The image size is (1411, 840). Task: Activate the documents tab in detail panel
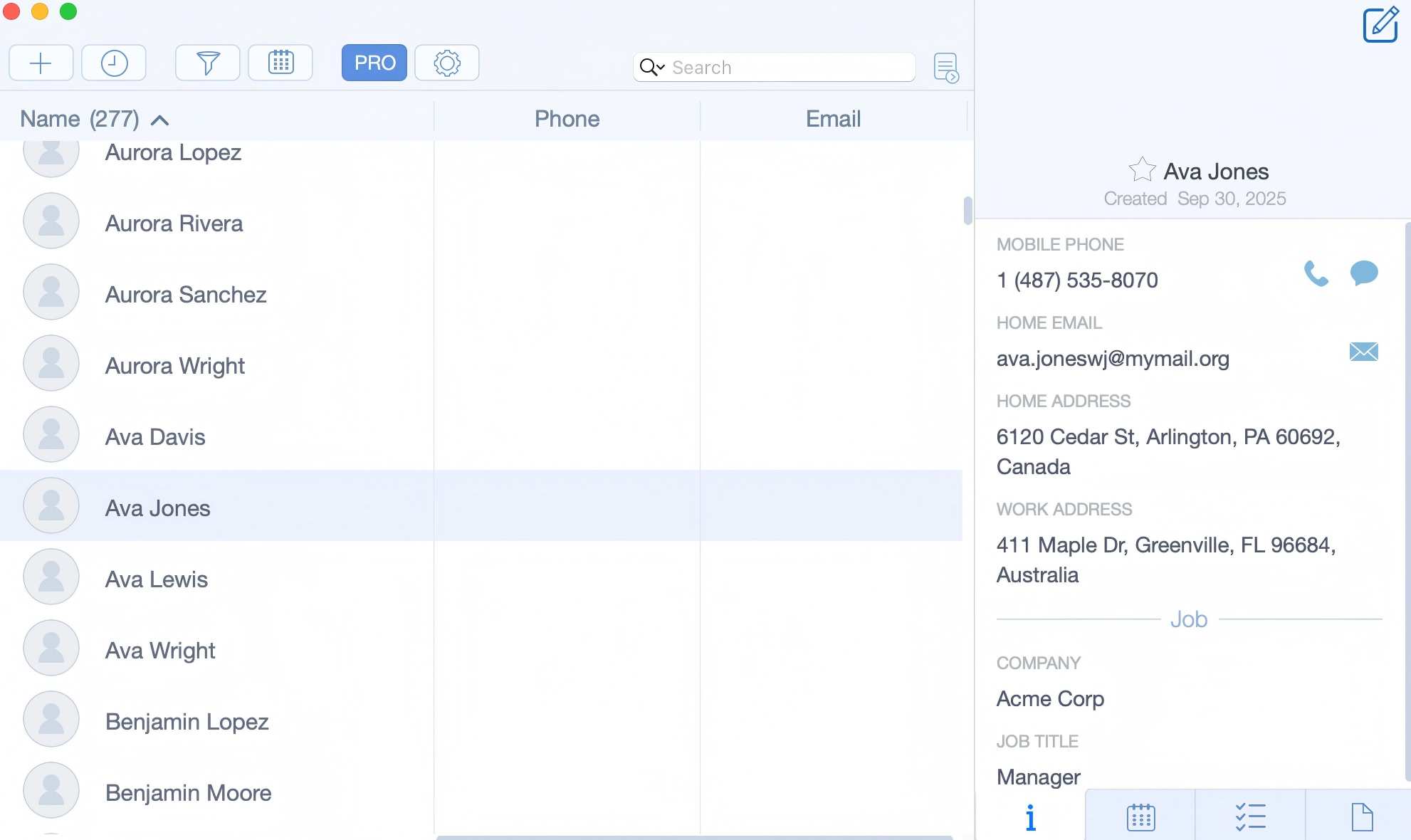(1363, 817)
